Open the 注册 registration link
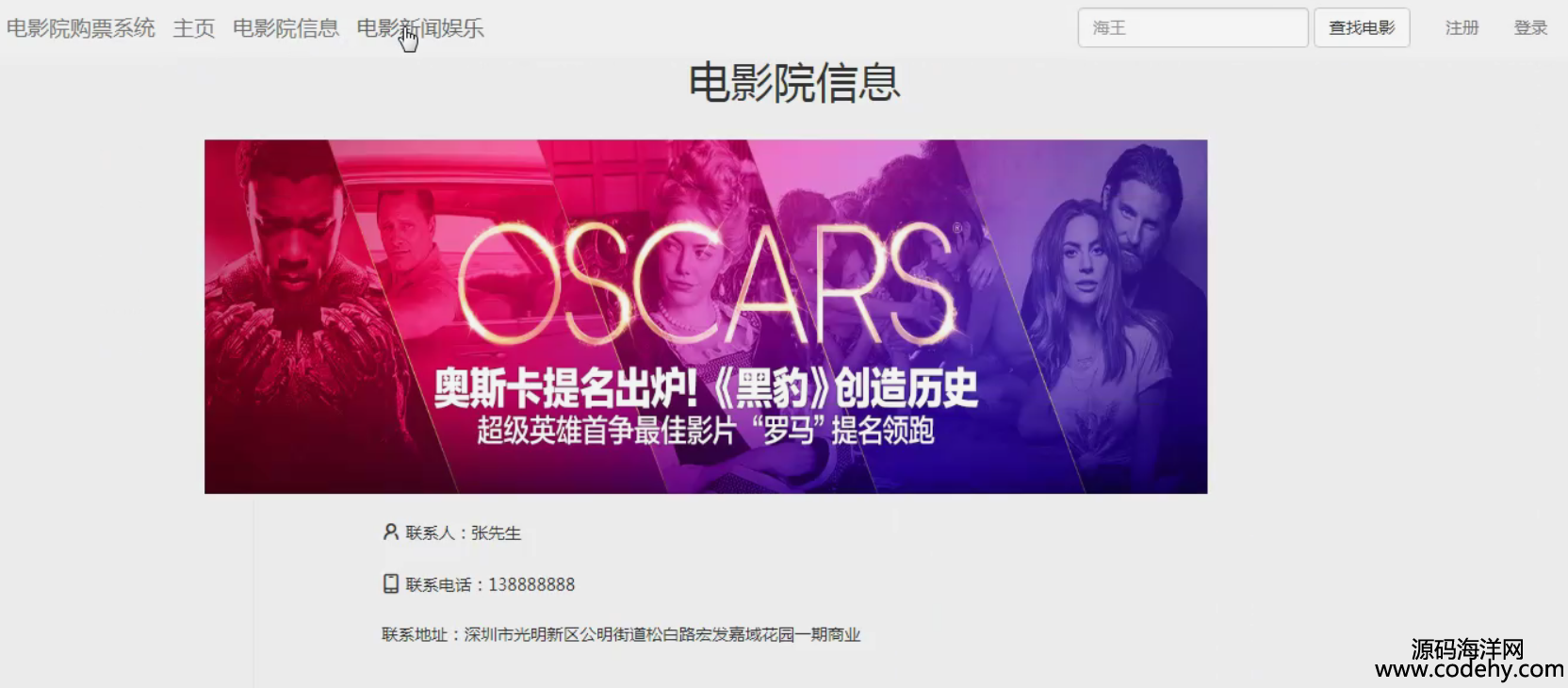The width and height of the screenshot is (1568, 688). click(x=1462, y=28)
